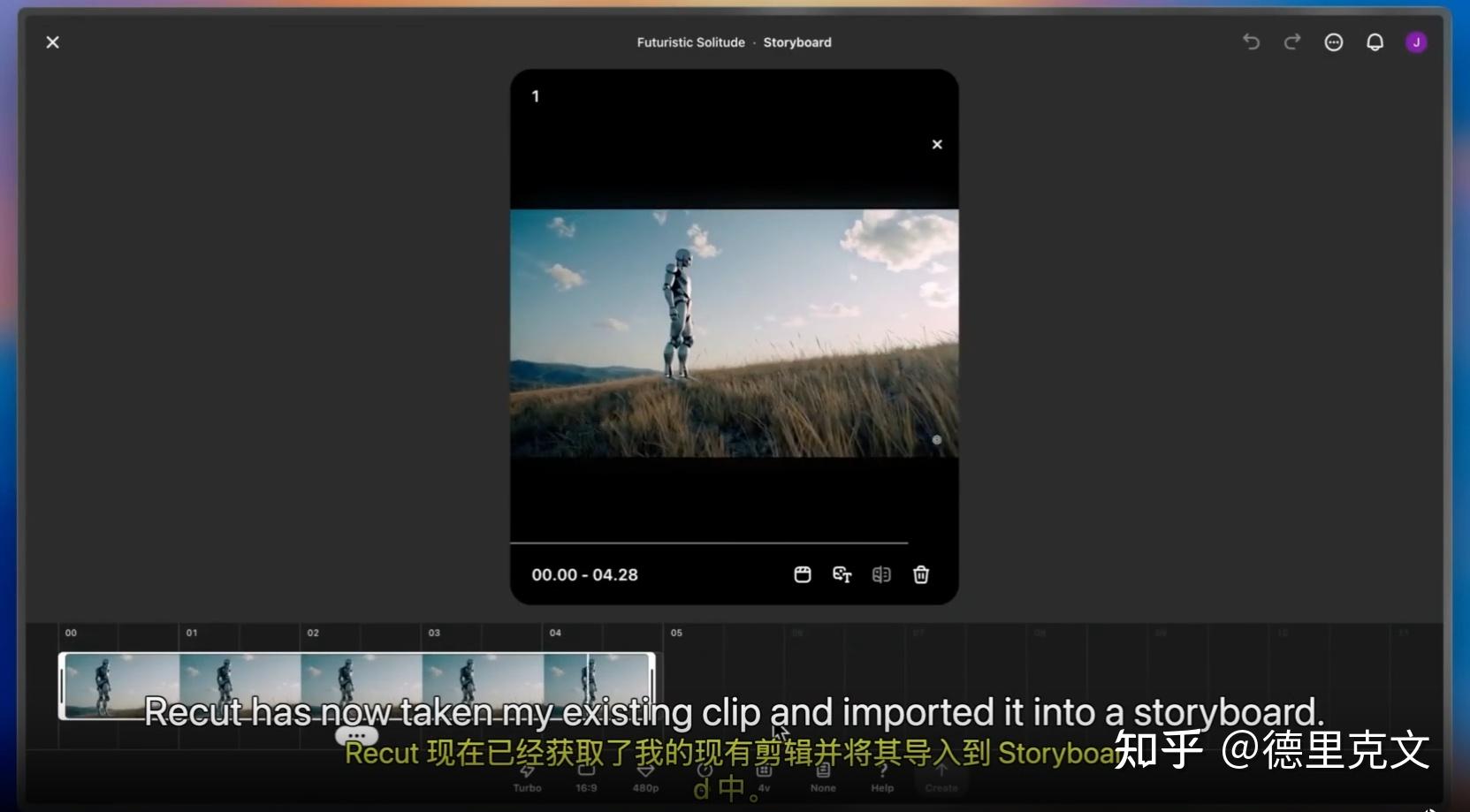This screenshot has height=812, width=1470.
Task: Open the 480p resolution dropdown
Action: click(645, 778)
